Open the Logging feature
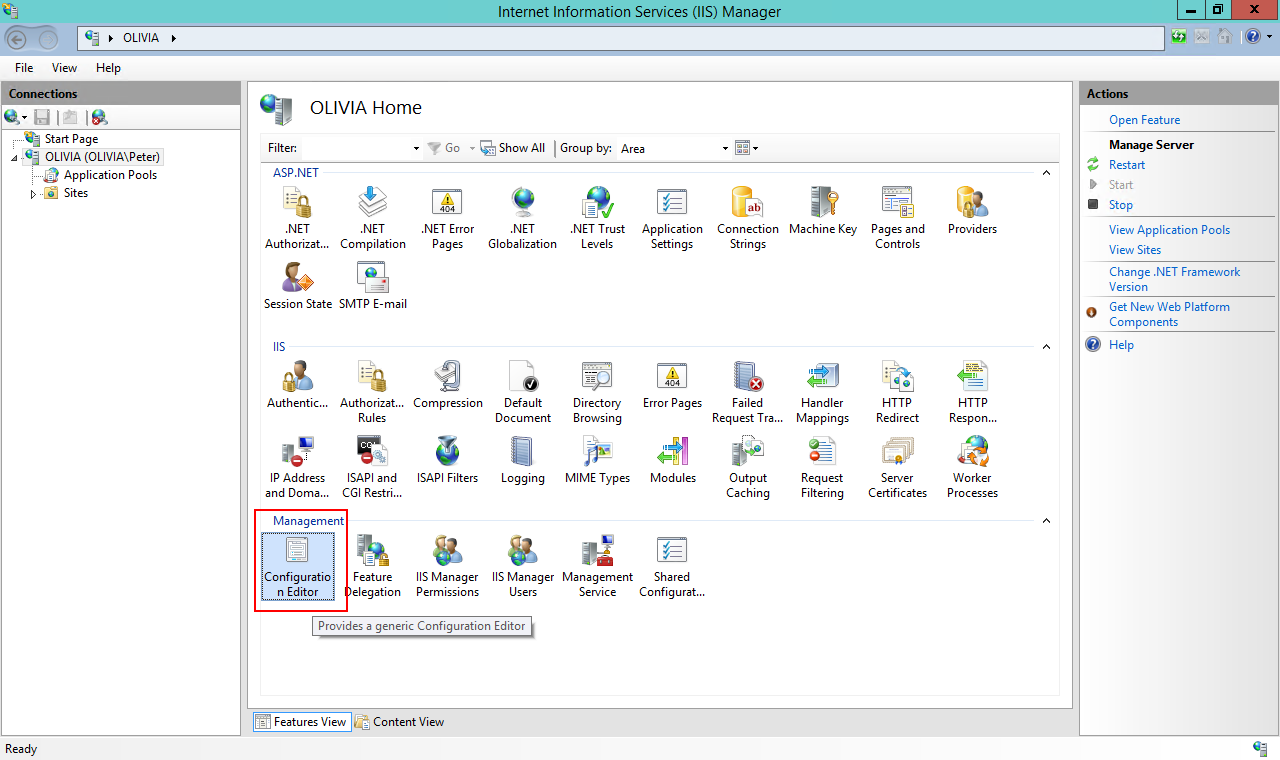Screen dimensions: 1280x760 (522, 460)
